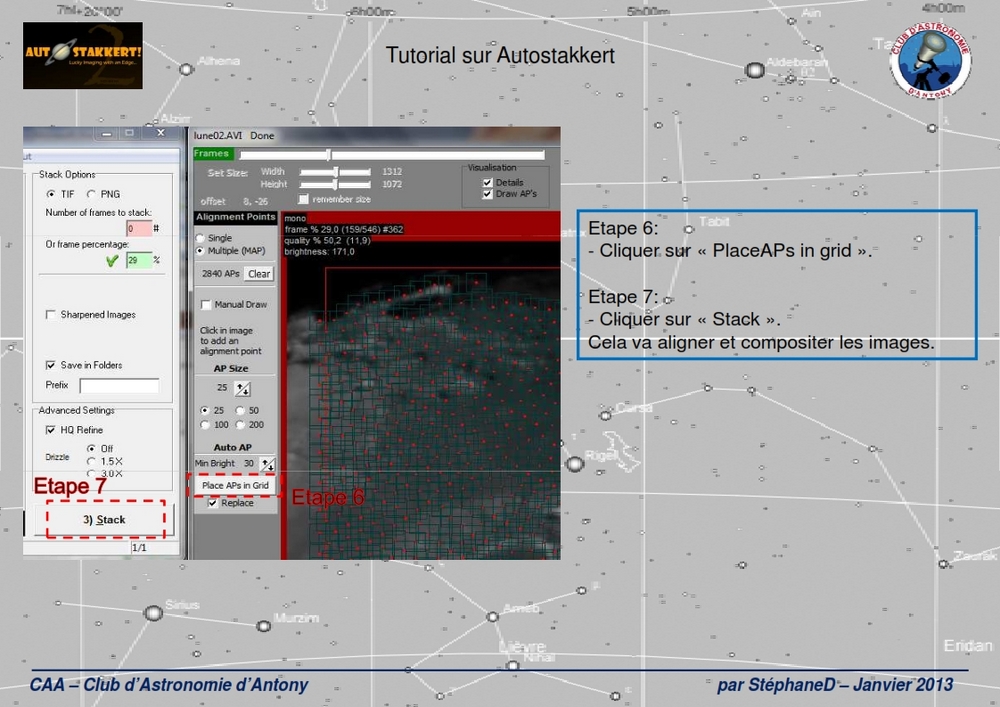1000x707 pixels.
Task: Select Drizzle Off radio option
Action: [91, 448]
